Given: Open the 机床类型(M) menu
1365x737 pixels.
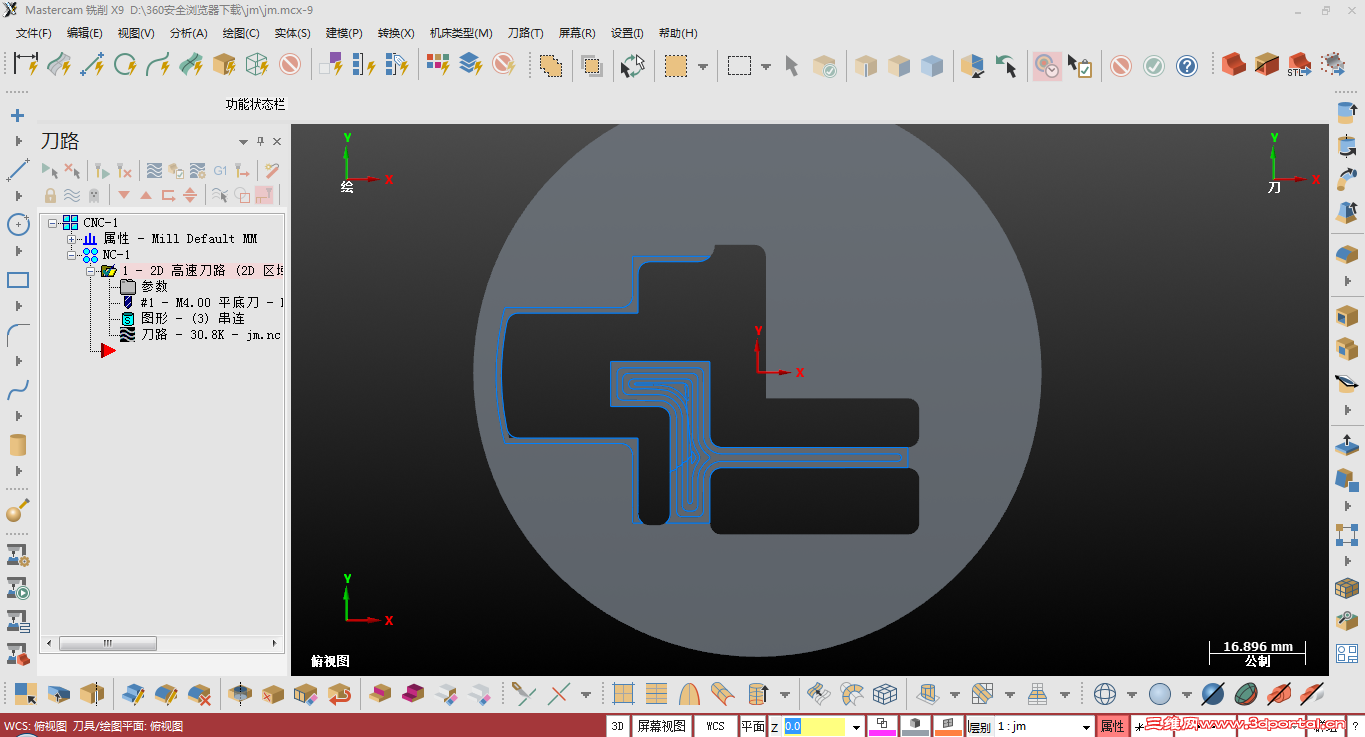Looking at the screenshot, I should pos(461,33).
